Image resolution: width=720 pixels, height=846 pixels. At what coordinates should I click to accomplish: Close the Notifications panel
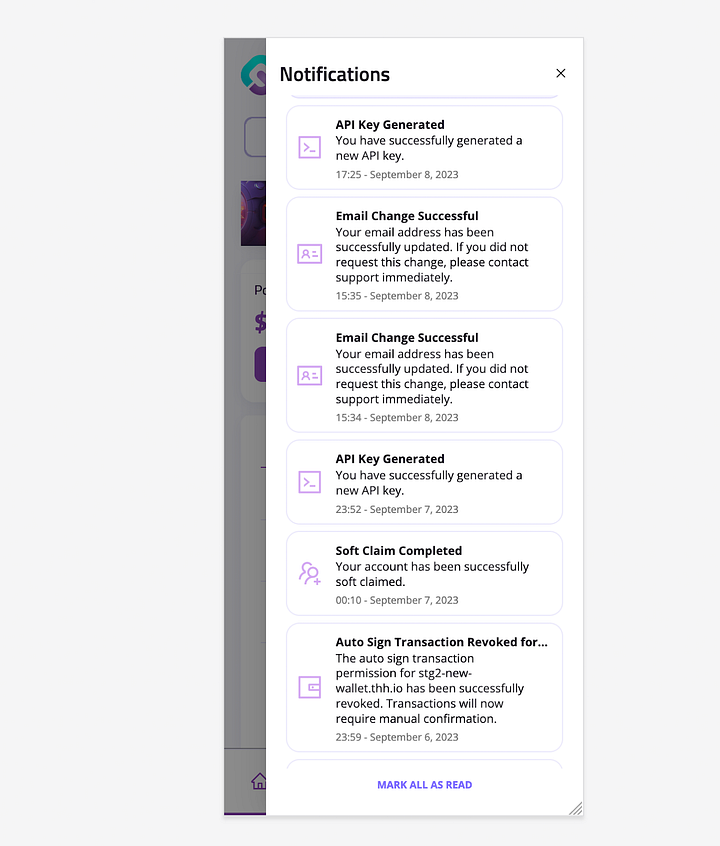(561, 73)
